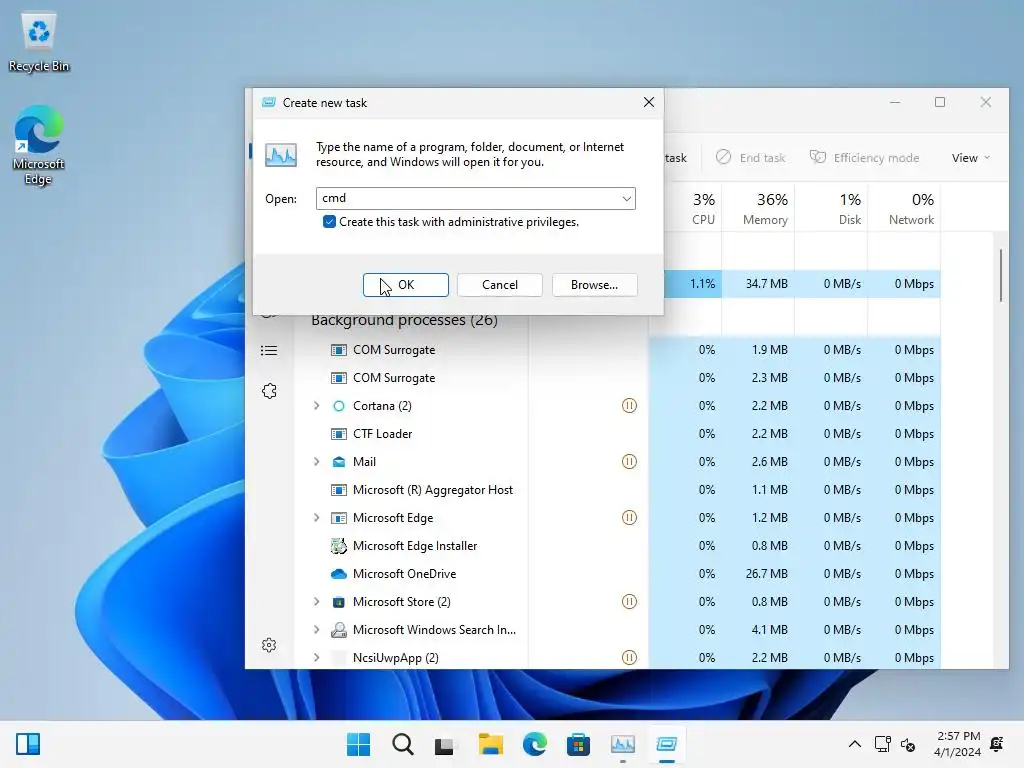Viewport: 1024px width, 768px height.
Task: Sort by the Network column header
Action: point(904,208)
